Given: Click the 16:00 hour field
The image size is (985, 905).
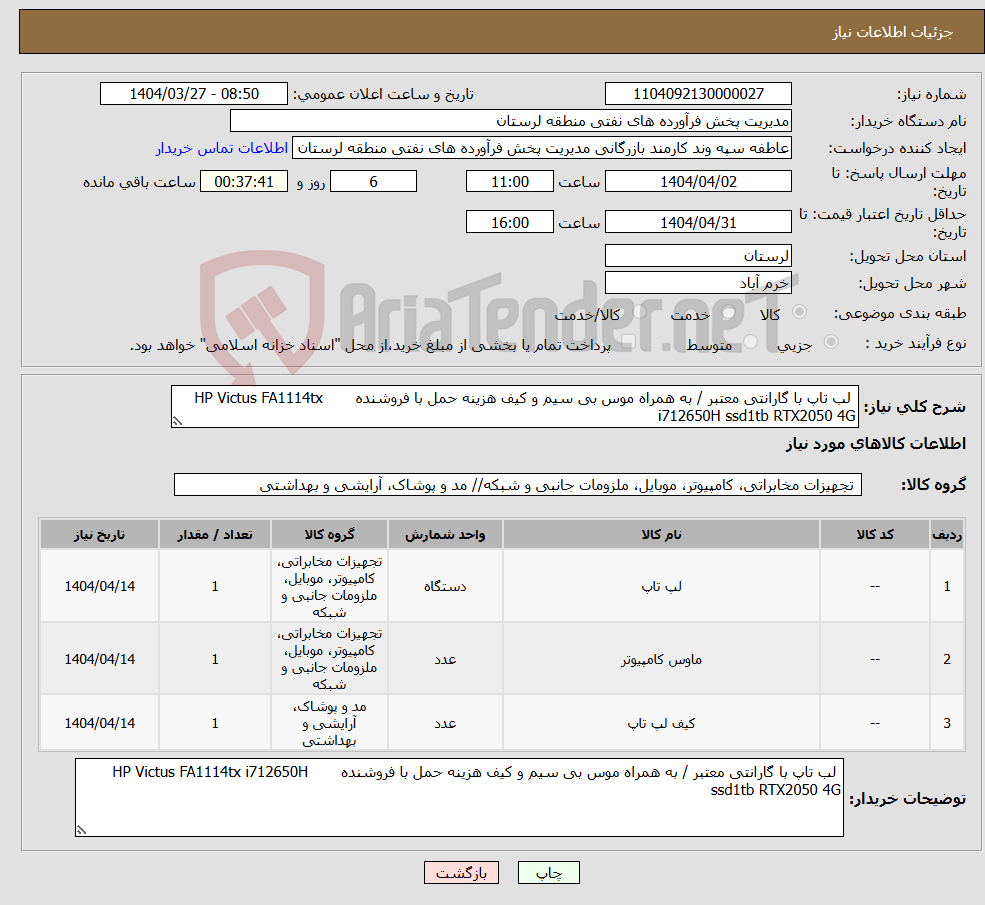Looking at the screenshot, I should [509, 221].
